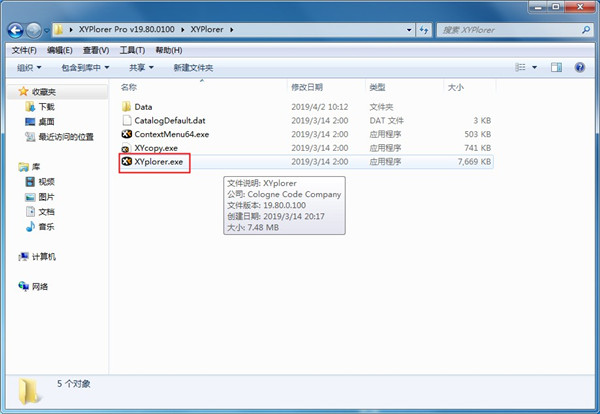Click the XYcopy.exe application icon

tap(126, 148)
